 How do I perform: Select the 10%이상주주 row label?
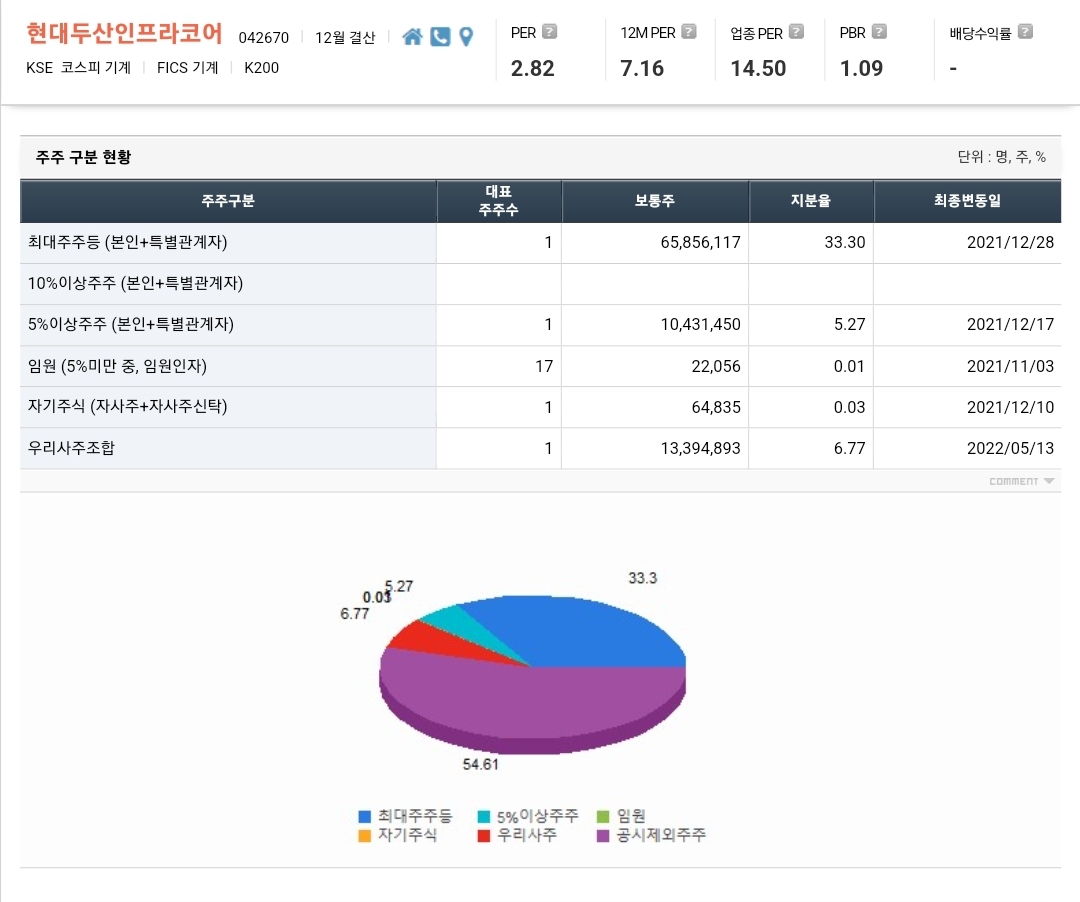coord(135,283)
